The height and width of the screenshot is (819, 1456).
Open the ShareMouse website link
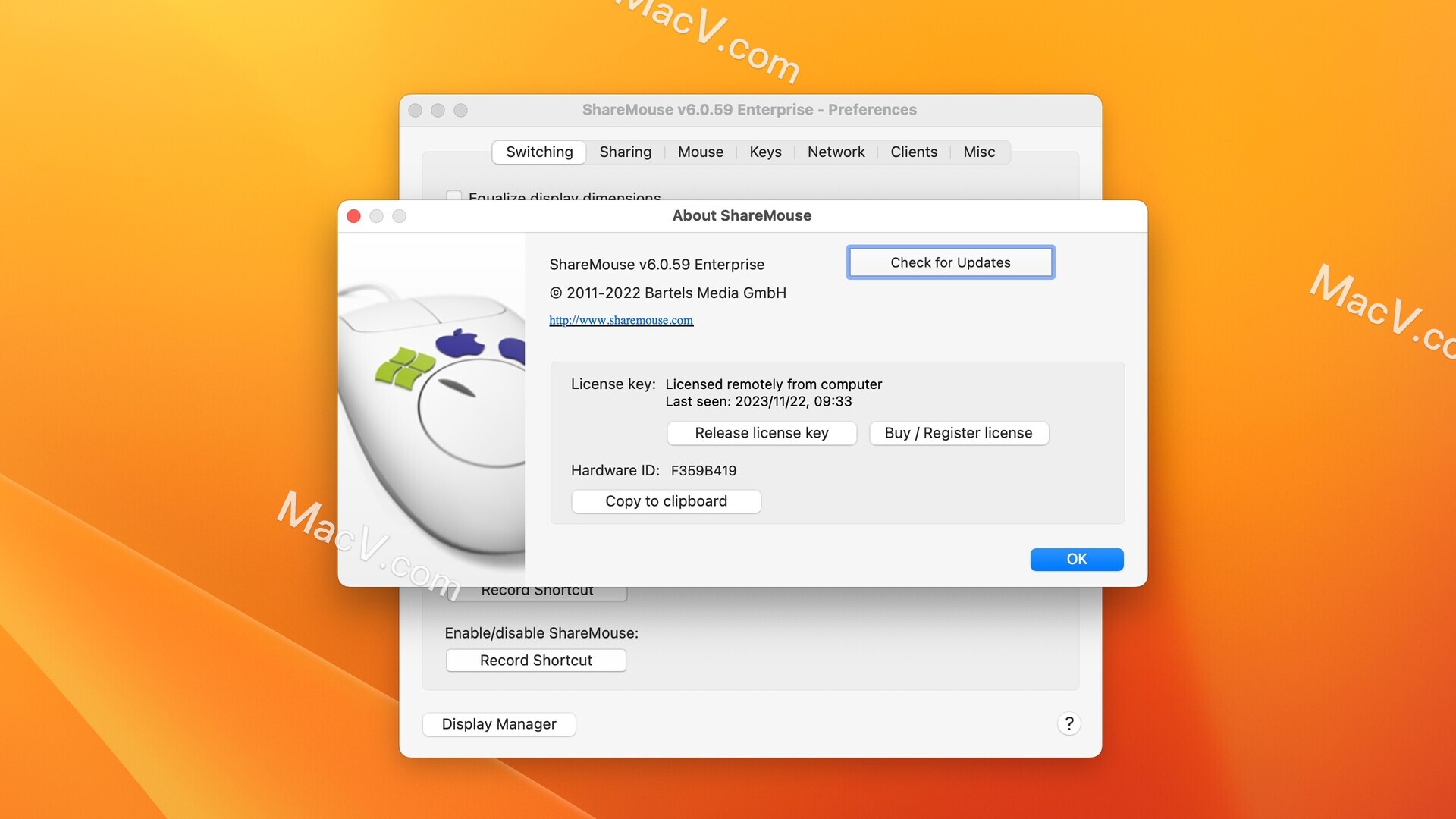click(621, 319)
